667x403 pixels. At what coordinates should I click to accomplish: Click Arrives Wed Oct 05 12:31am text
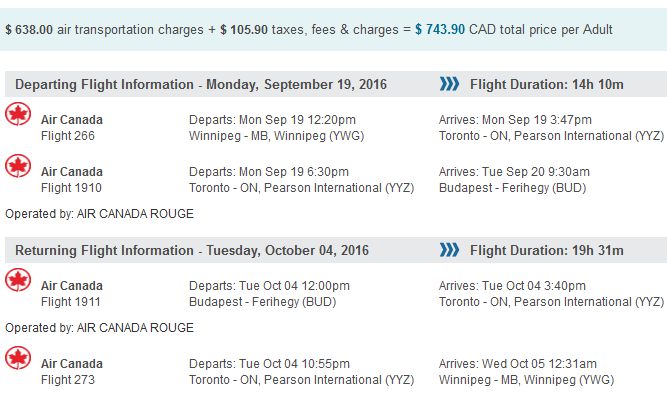pyautogui.click(x=518, y=364)
